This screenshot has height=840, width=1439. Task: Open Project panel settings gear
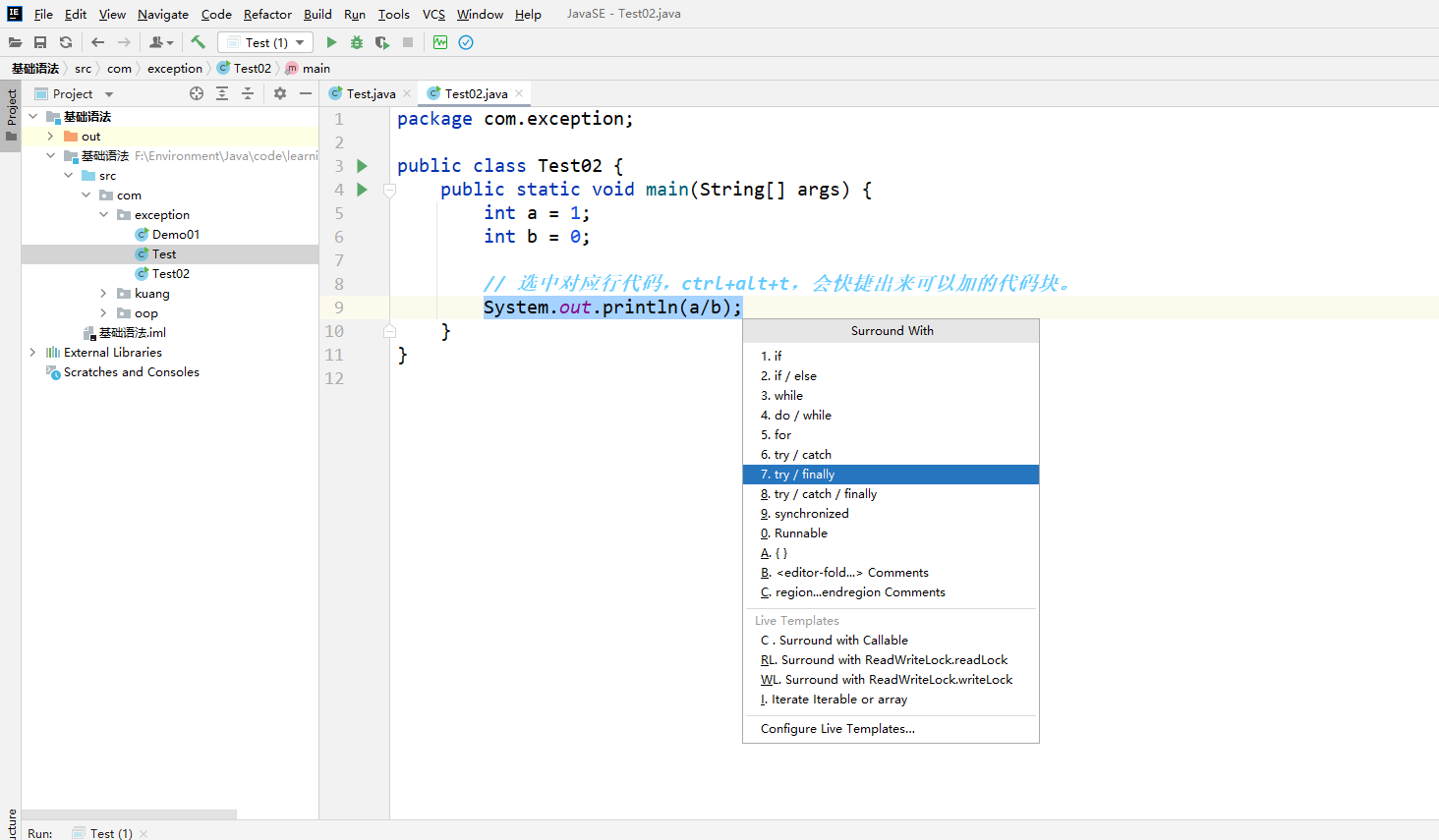click(x=280, y=93)
